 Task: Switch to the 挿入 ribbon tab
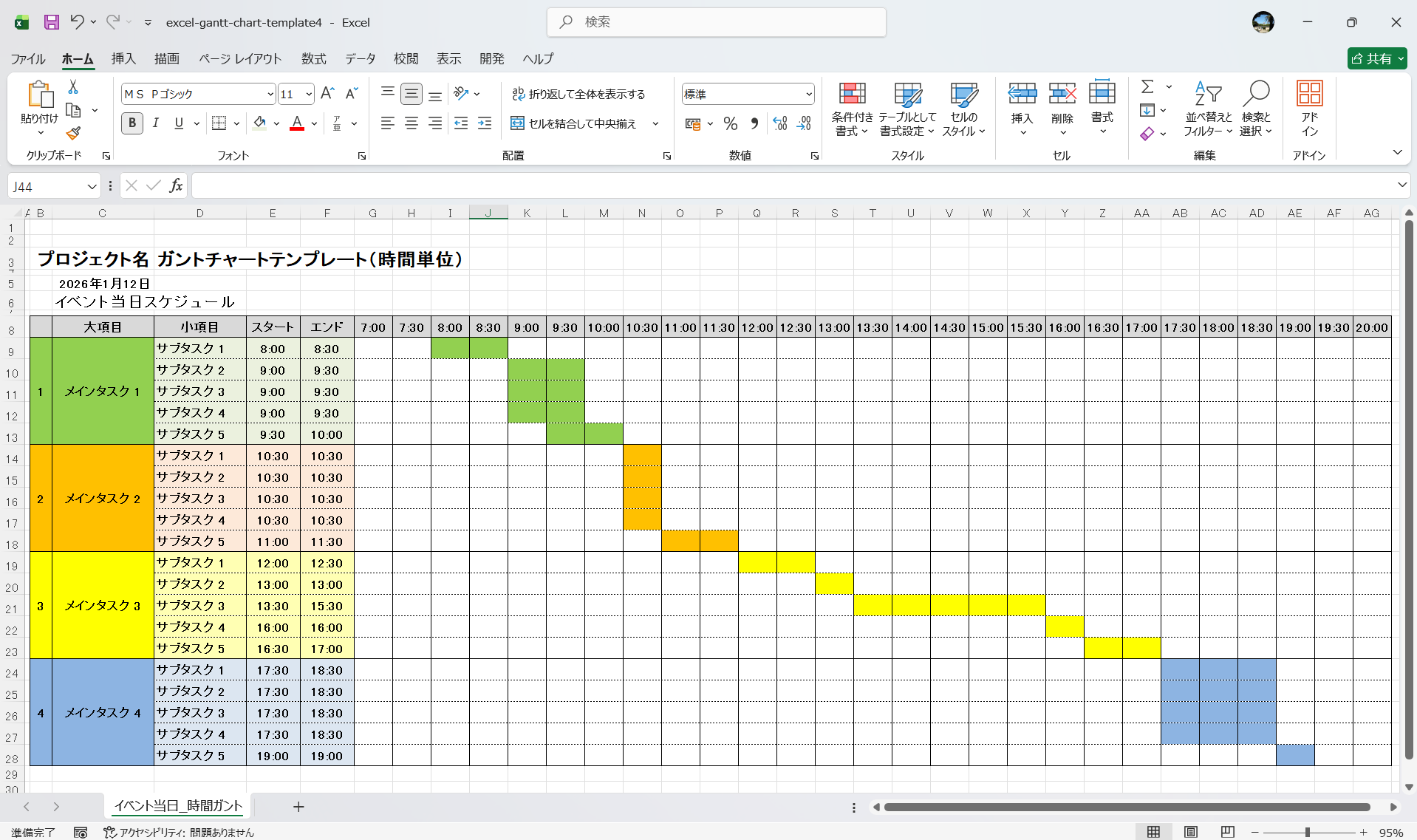[123, 58]
